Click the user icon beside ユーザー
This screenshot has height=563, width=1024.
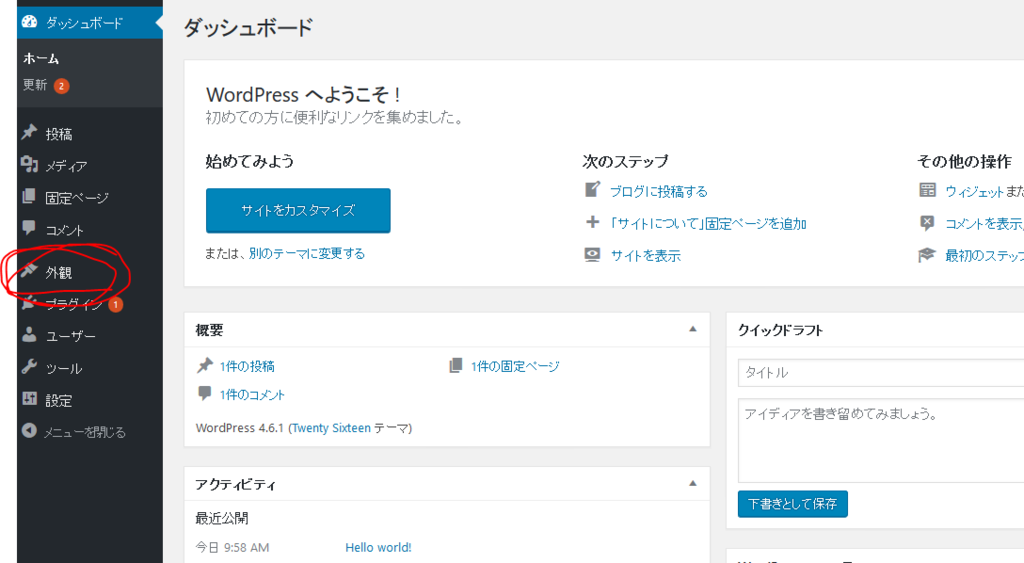click(29, 334)
